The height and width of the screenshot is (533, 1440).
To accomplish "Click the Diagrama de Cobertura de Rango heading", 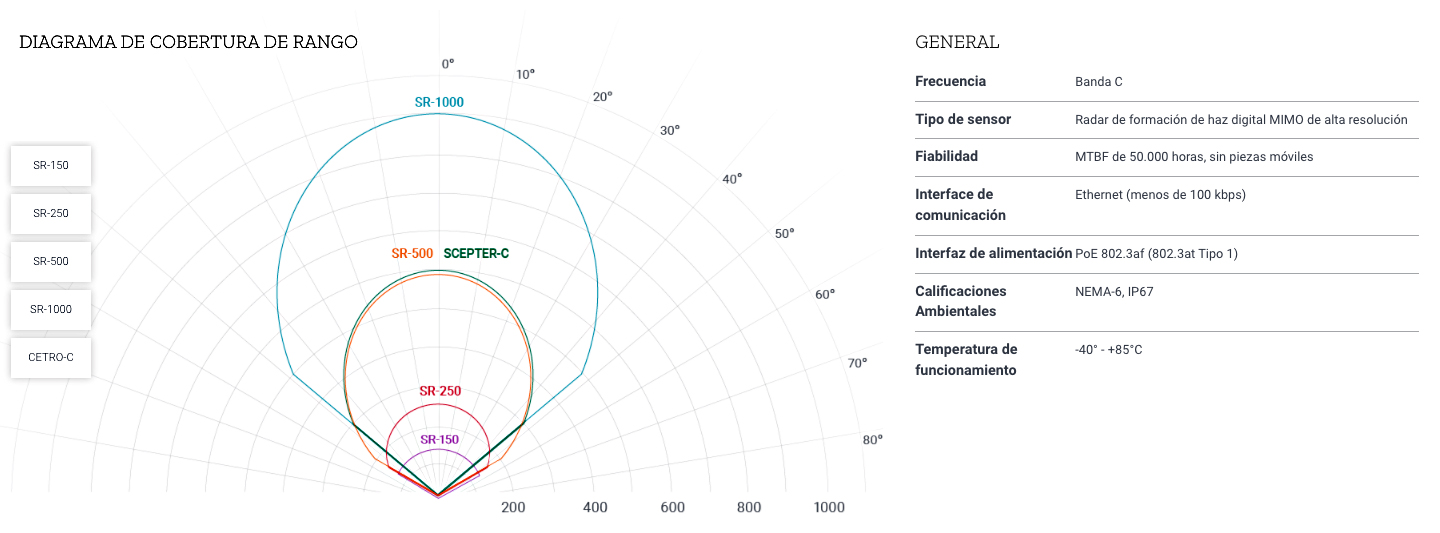I will 188,42.
